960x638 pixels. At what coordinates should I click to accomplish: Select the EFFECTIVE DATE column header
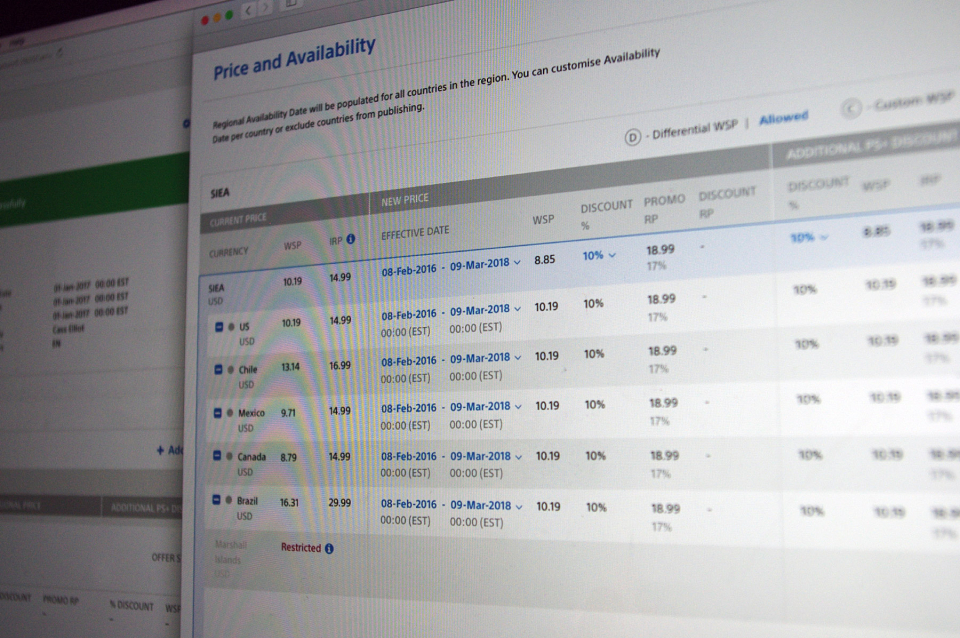click(415, 233)
